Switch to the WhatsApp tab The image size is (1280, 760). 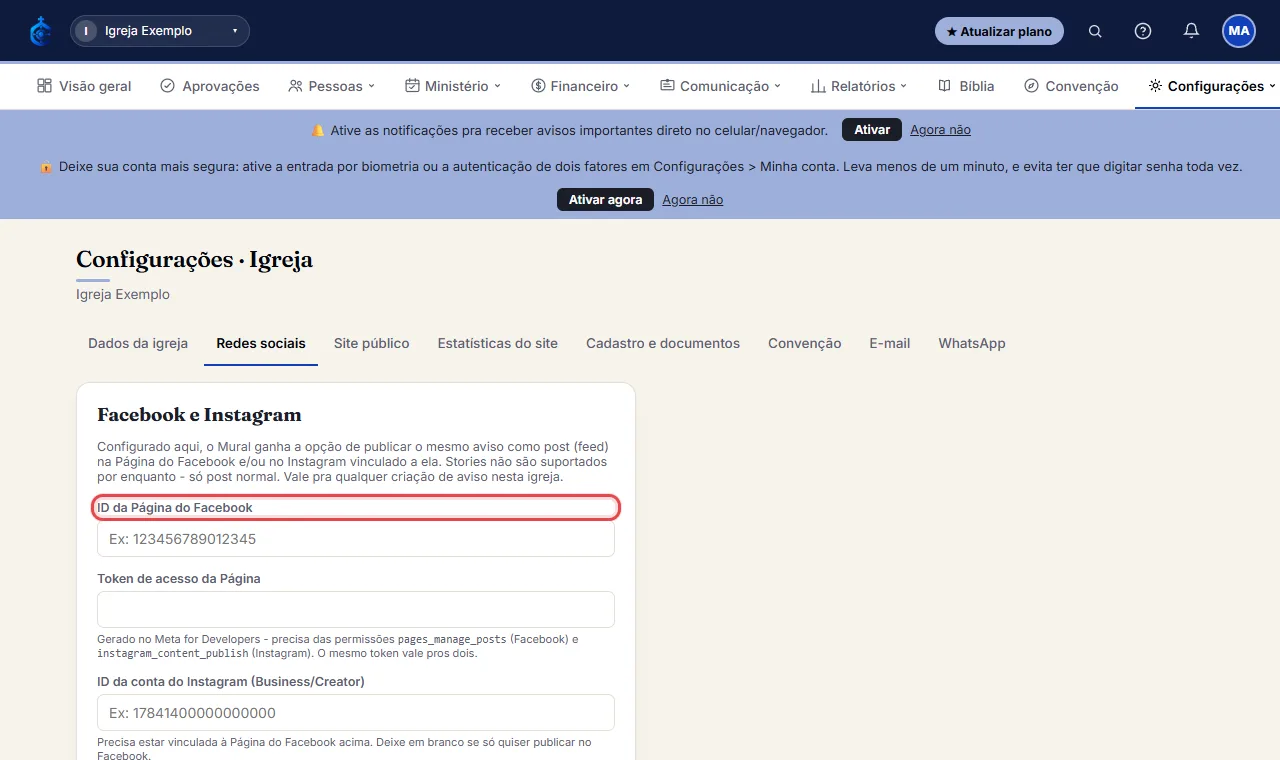point(972,343)
